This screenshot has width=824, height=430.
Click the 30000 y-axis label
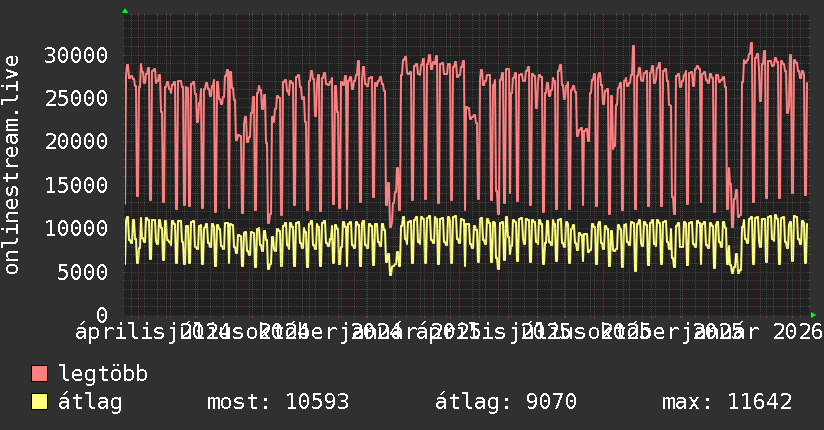coord(78,55)
